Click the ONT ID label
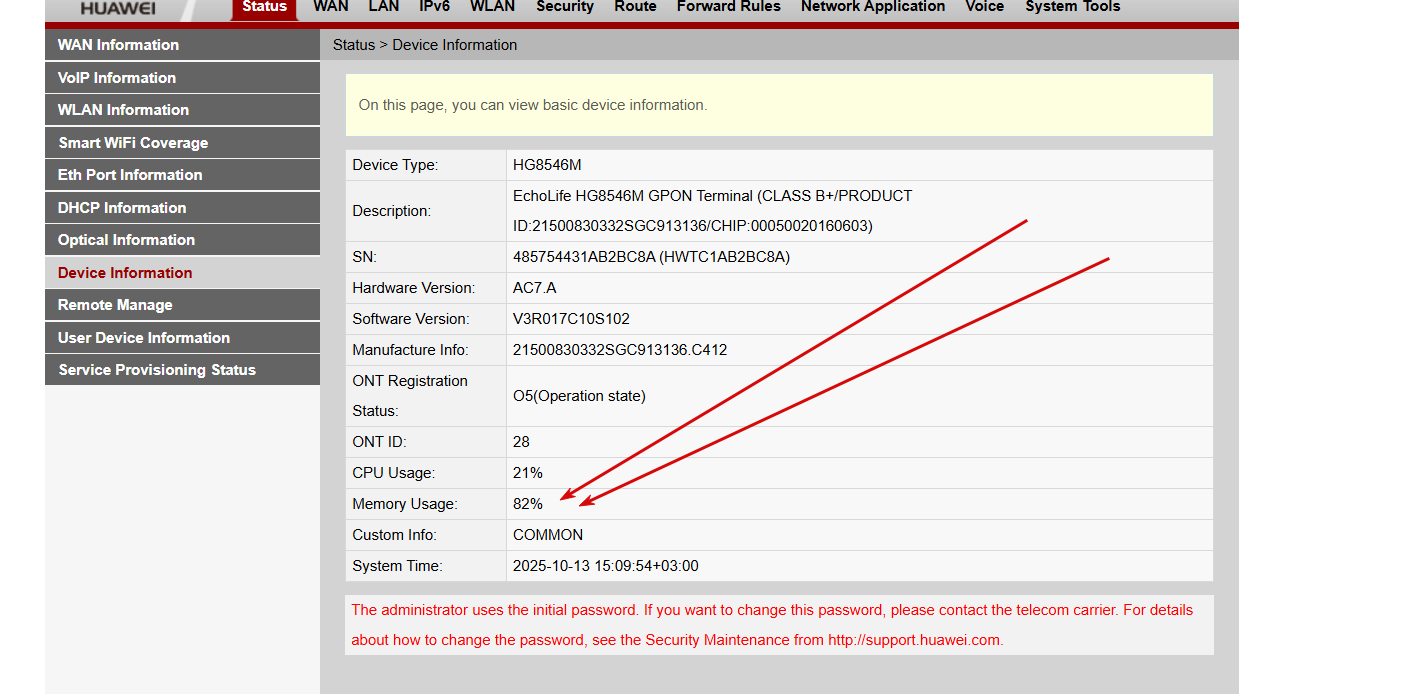 coord(379,442)
